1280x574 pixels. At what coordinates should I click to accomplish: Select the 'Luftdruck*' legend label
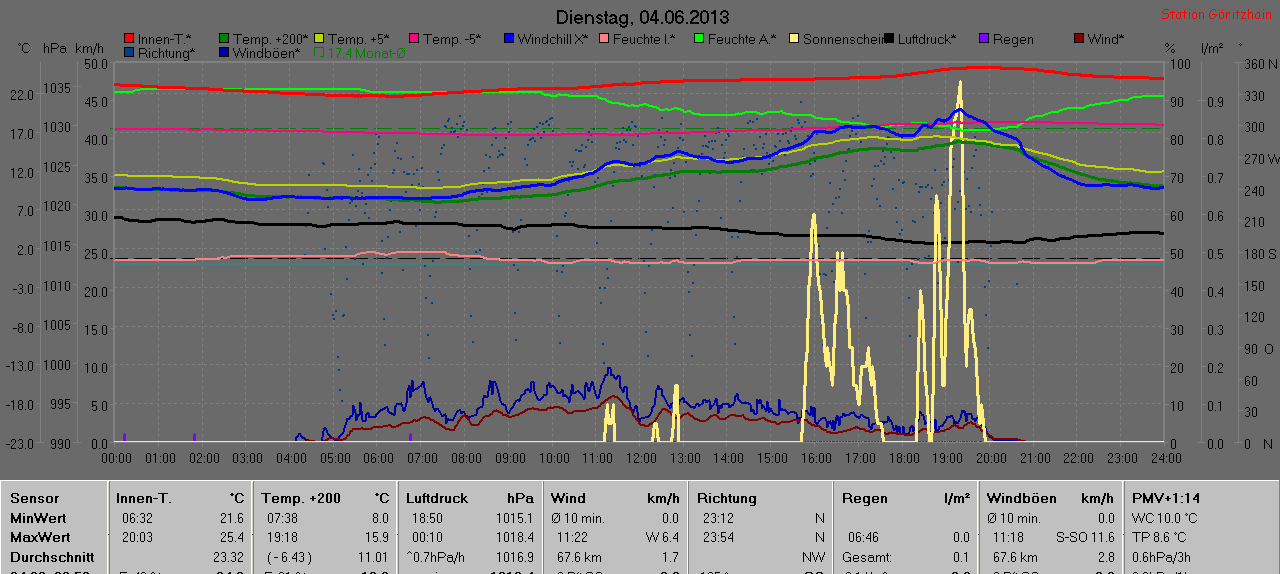pos(927,39)
